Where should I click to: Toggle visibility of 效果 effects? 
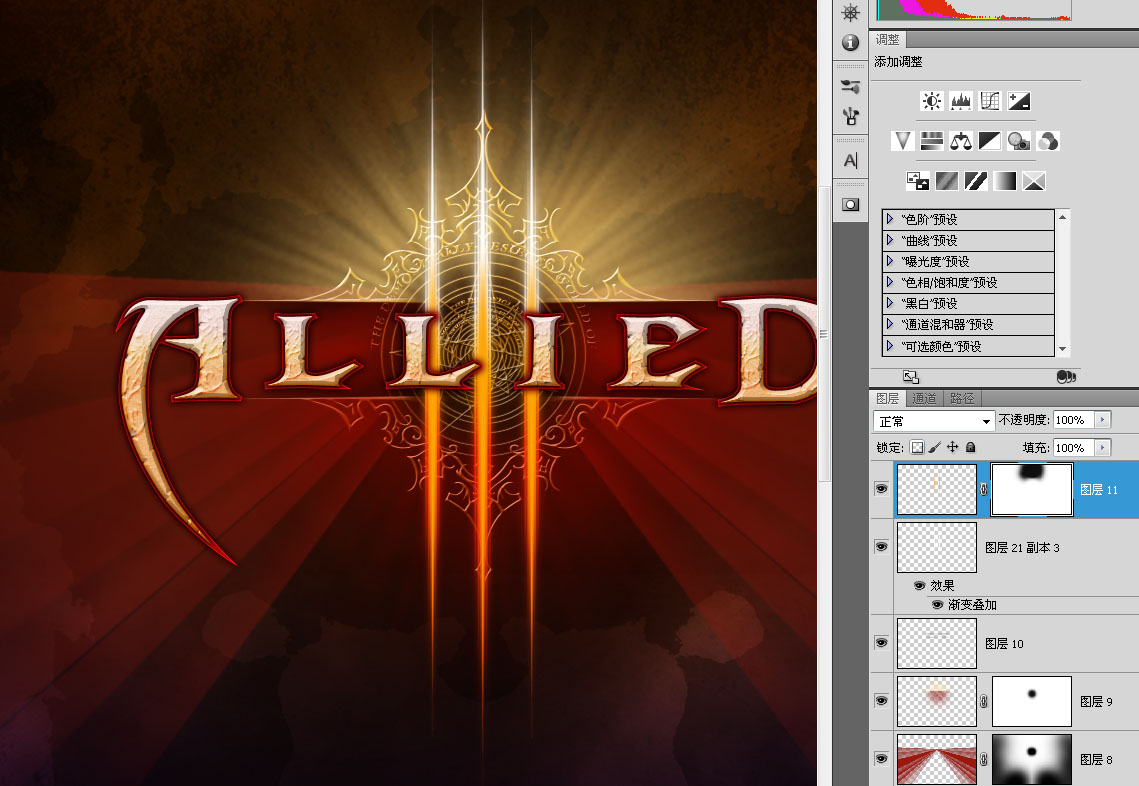click(920, 586)
